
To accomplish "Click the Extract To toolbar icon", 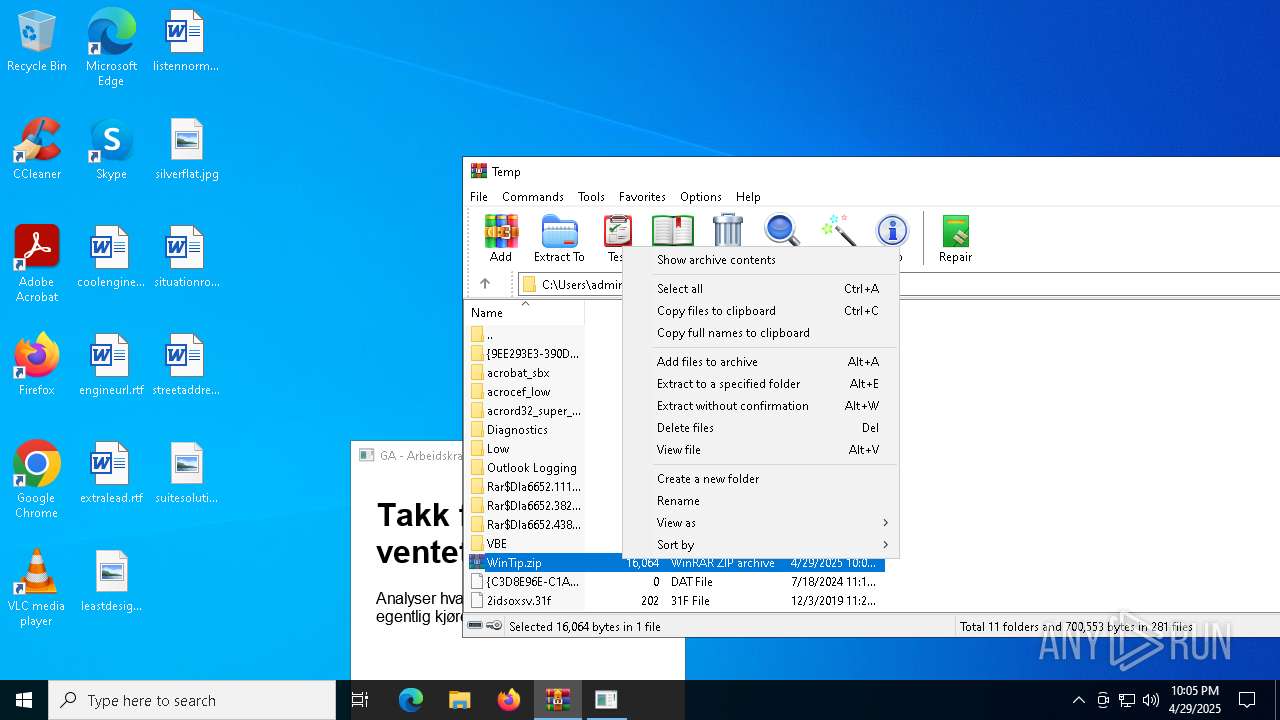I will [x=559, y=239].
